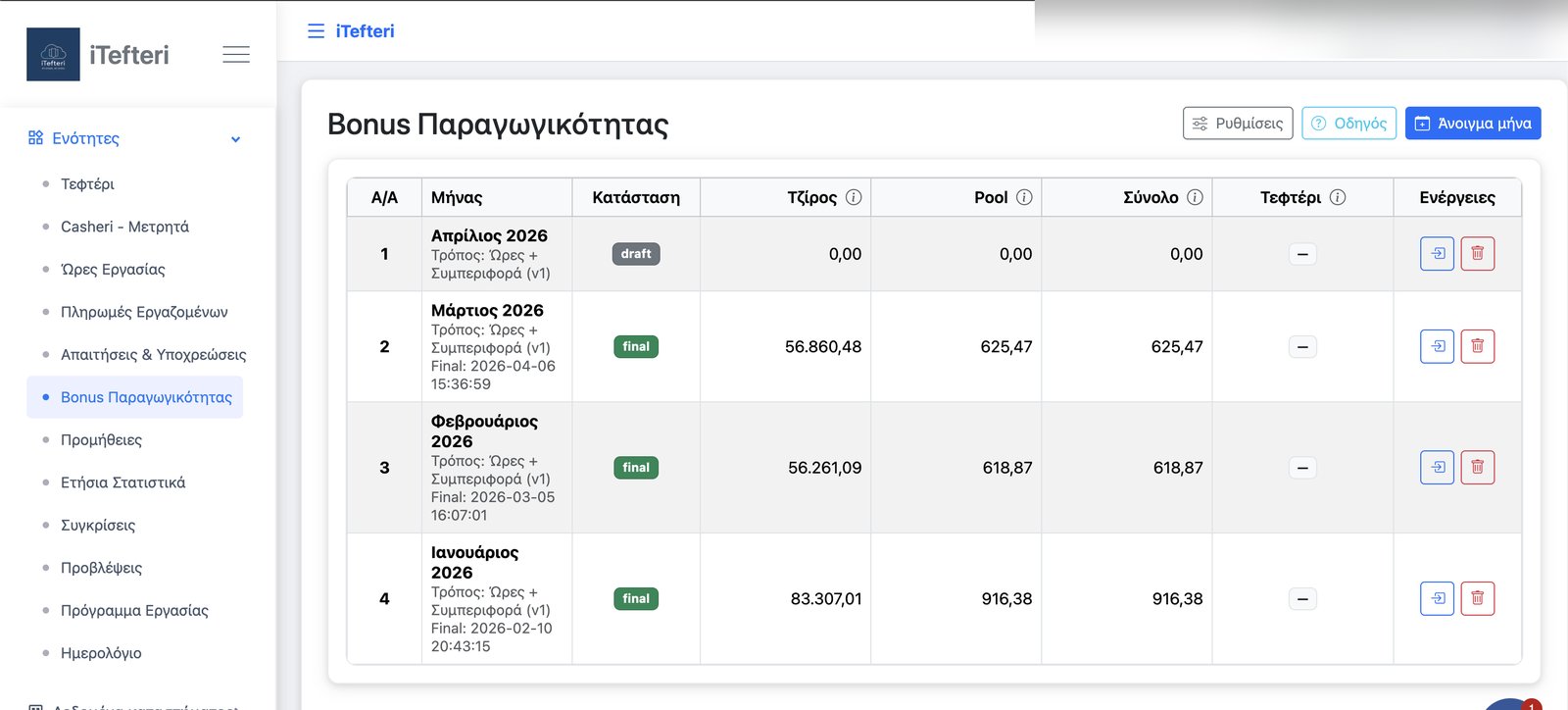Open Πληρωμές Εργαζομένων menu item

pos(144,312)
